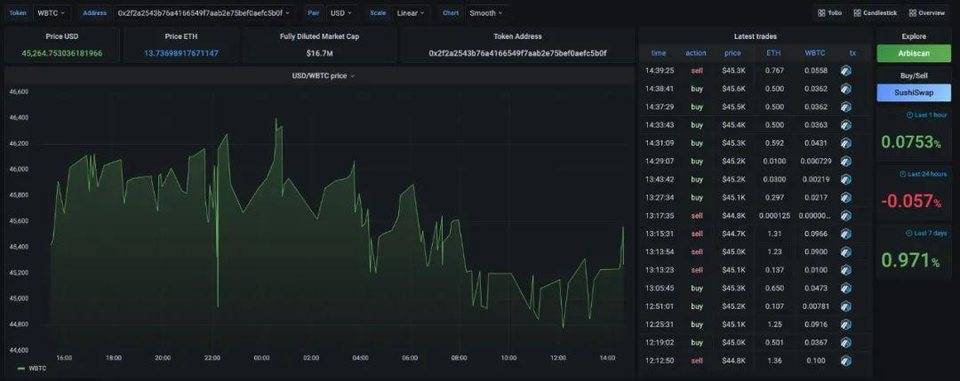
Task: Open tx icon for 13:05:45 trade
Action: click(846, 288)
